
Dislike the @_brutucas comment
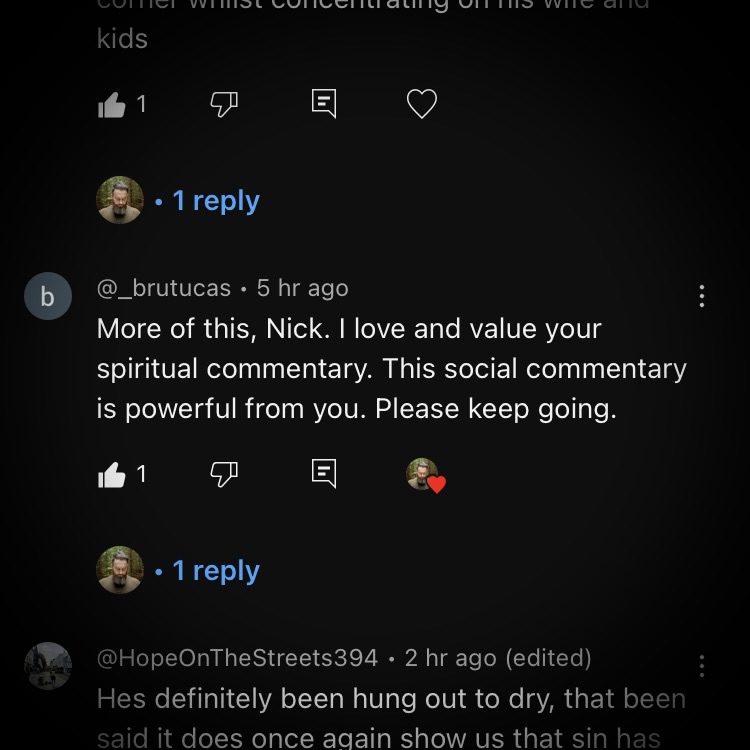point(224,475)
